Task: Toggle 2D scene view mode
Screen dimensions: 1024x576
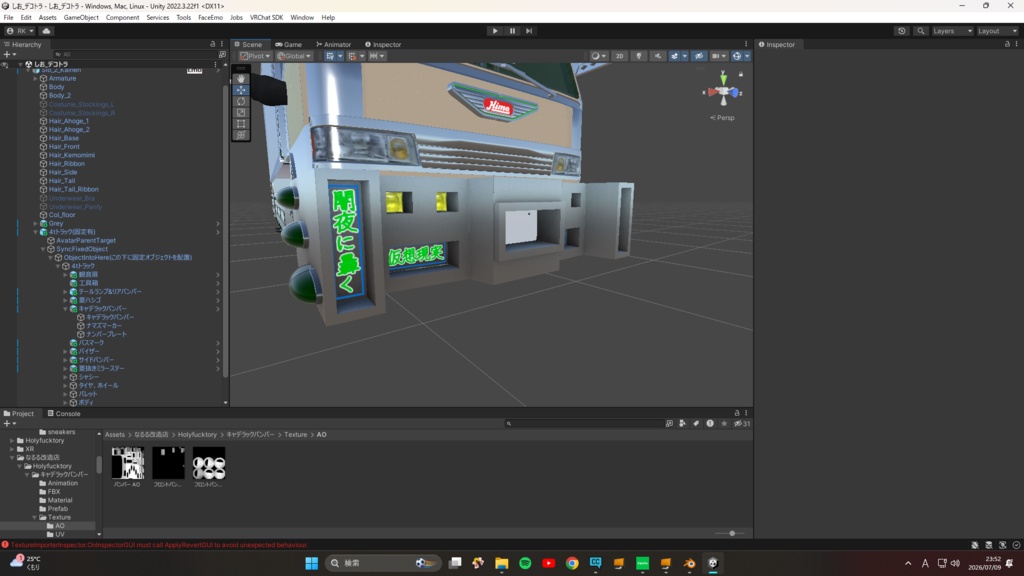Action: point(620,56)
